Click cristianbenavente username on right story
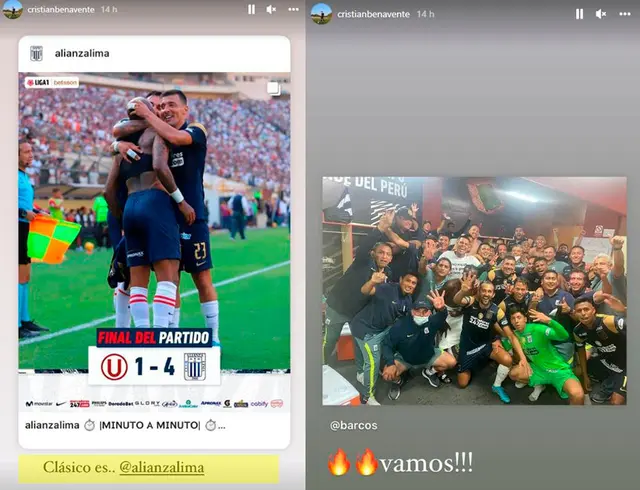This screenshot has width=640, height=490. pos(373,14)
